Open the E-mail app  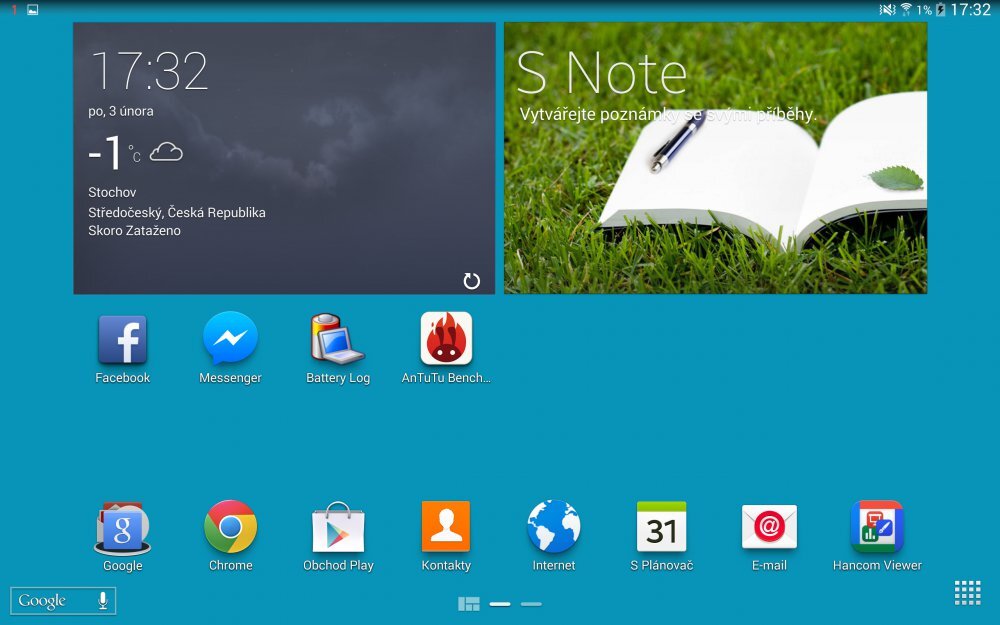[770, 525]
